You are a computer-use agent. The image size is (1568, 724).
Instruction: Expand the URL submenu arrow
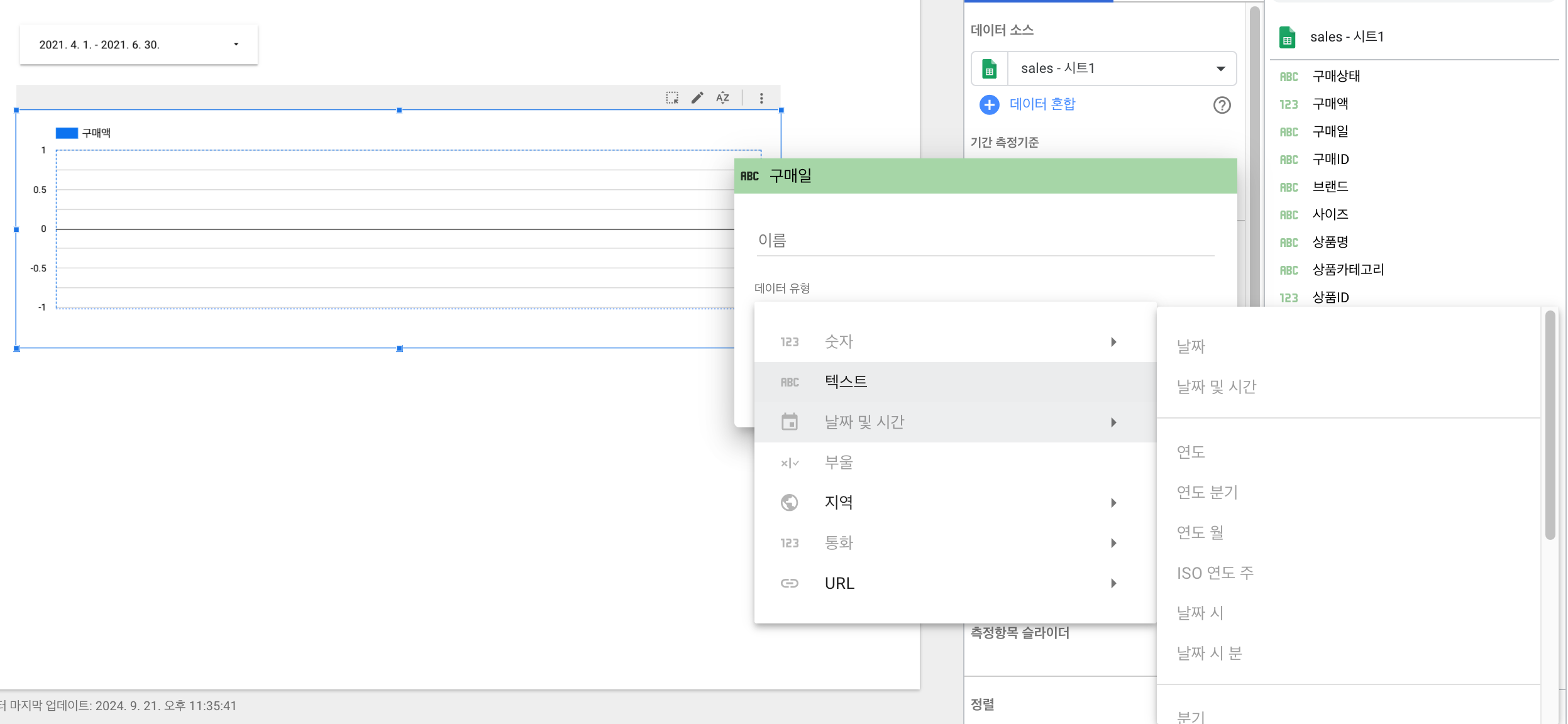(x=1113, y=583)
